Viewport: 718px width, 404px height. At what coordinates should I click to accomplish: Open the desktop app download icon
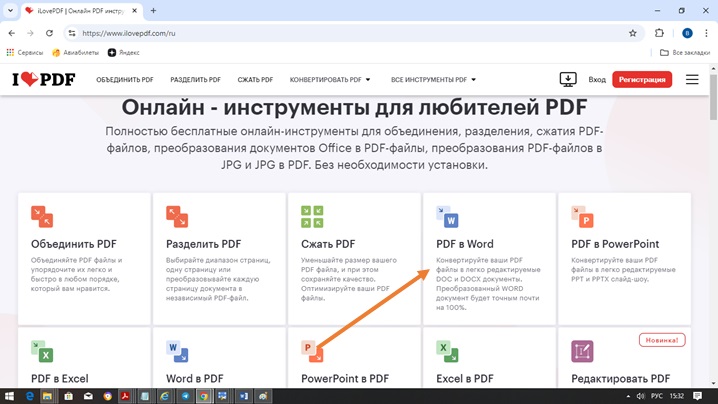(567, 79)
